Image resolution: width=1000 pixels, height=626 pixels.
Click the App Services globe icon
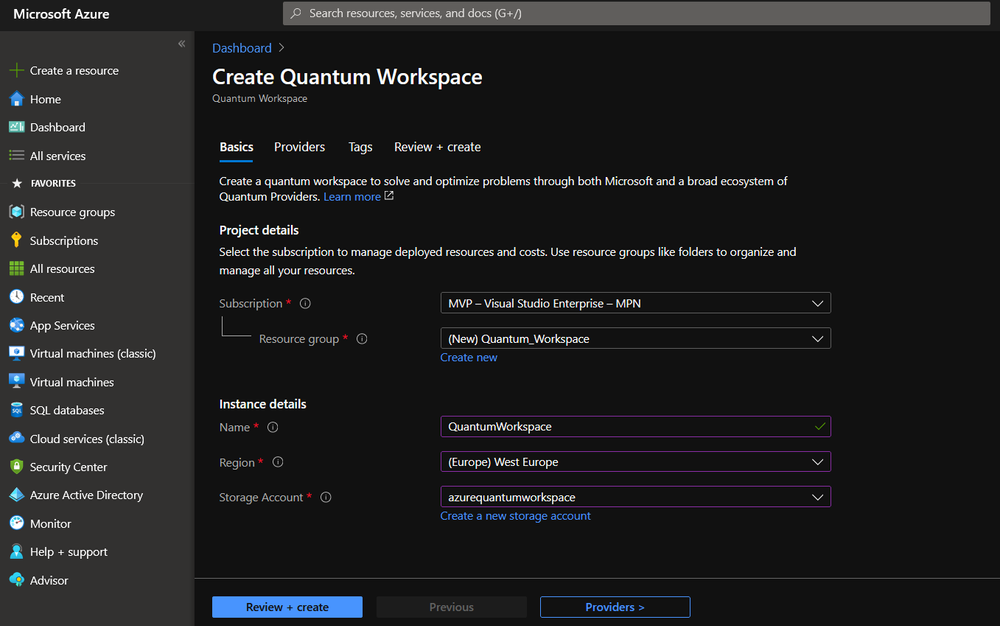(17, 325)
